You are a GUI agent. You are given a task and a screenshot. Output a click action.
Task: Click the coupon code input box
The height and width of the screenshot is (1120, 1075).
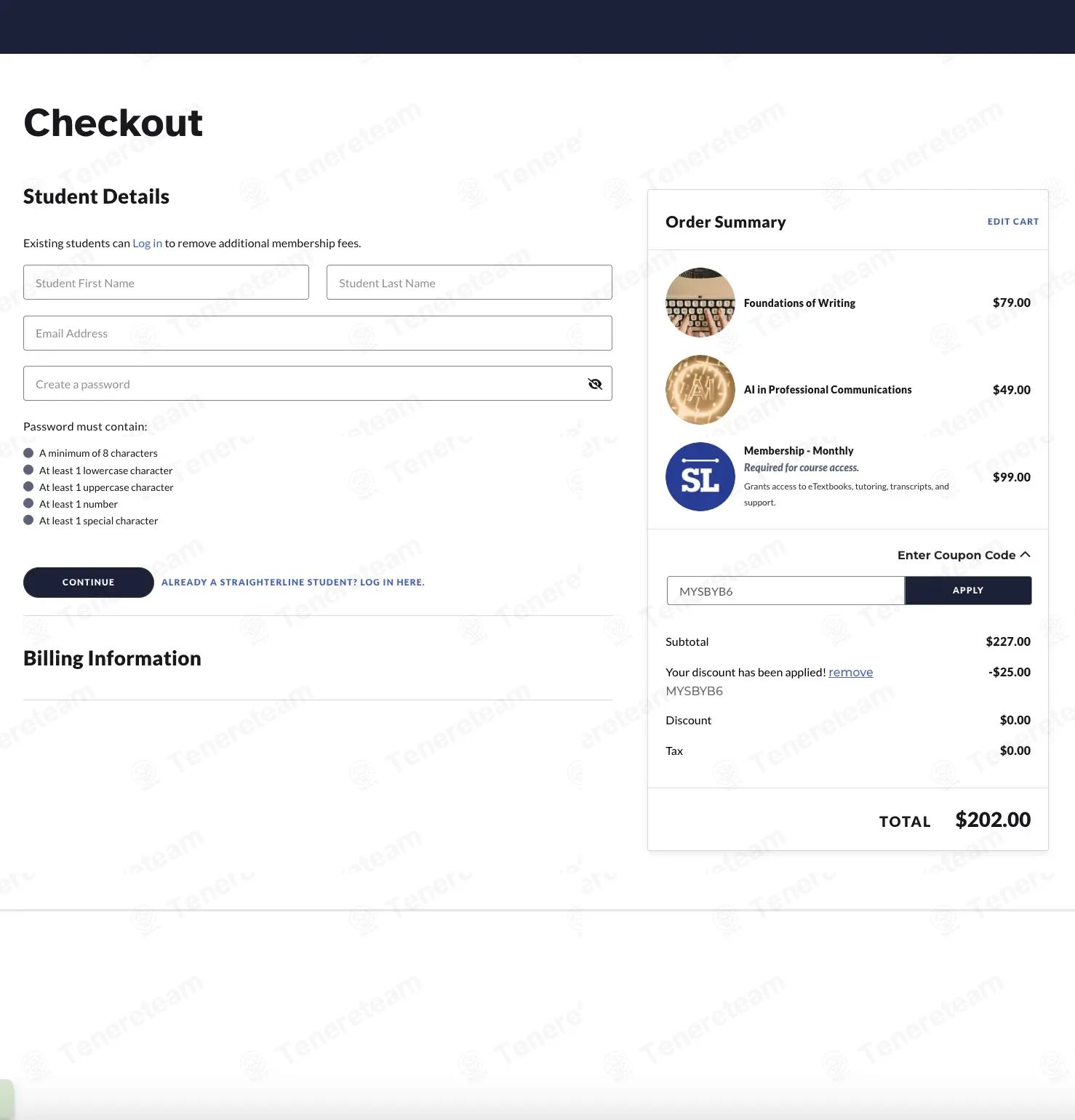pos(786,591)
